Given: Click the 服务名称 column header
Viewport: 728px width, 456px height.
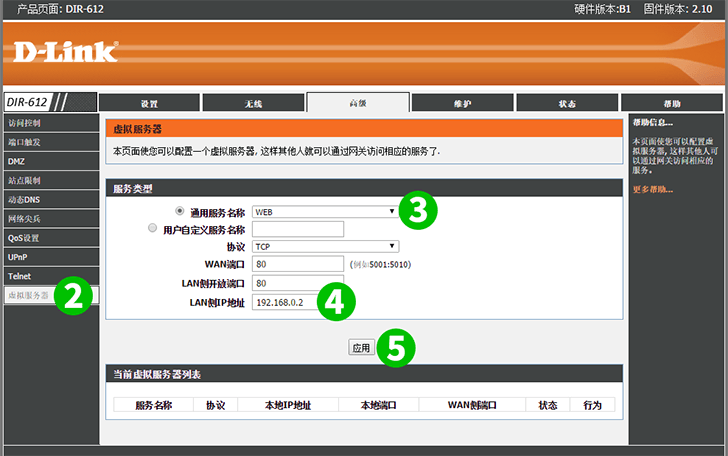Looking at the screenshot, I should point(154,405).
